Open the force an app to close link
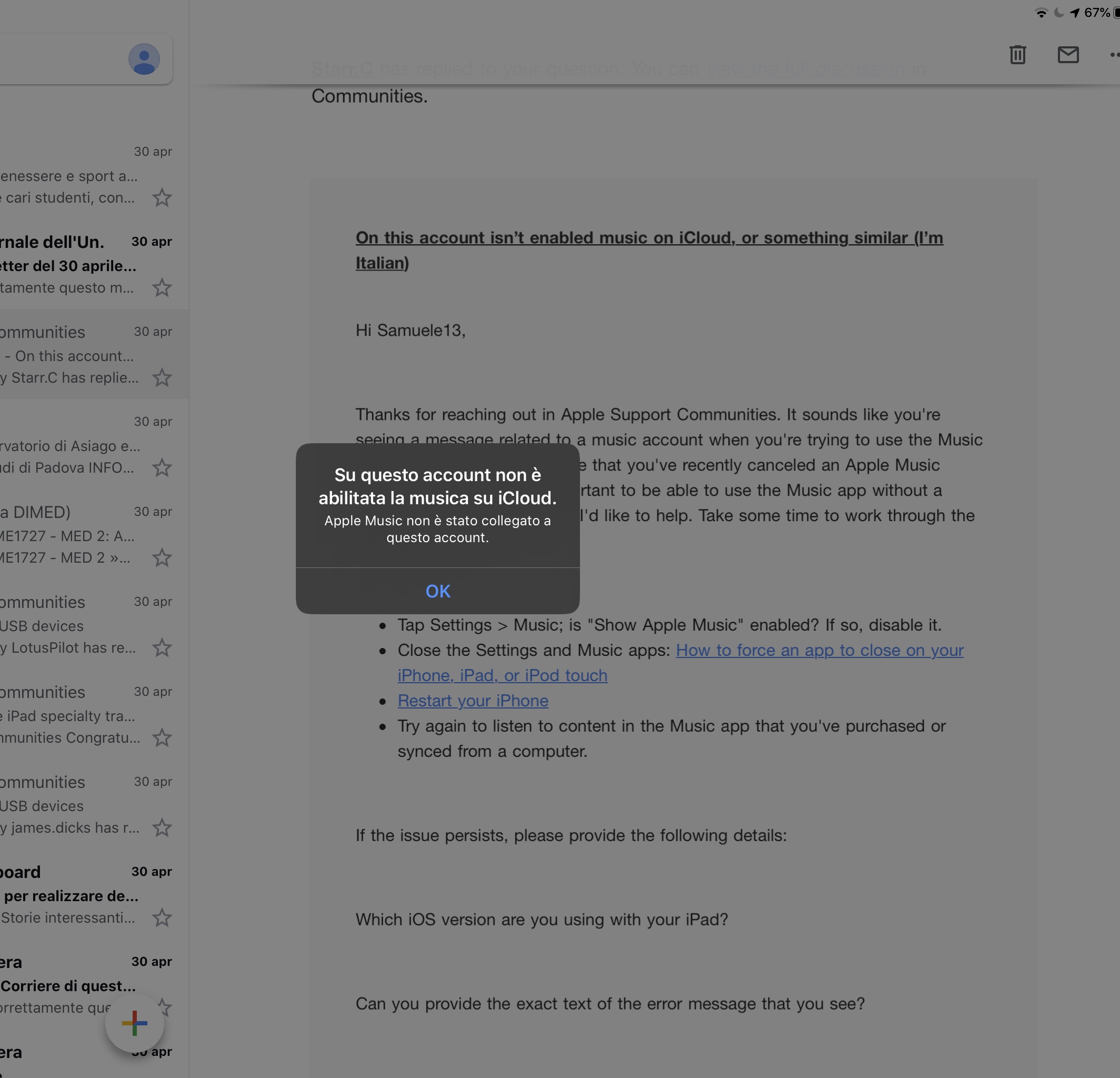This screenshot has height=1078, width=1120. click(819, 651)
